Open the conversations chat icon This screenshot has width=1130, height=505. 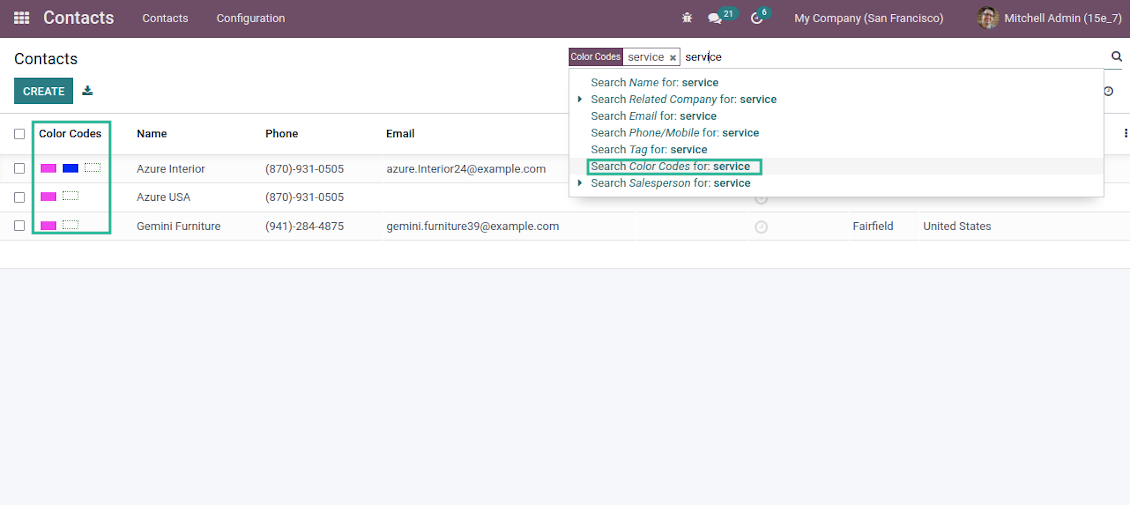[x=714, y=18]
